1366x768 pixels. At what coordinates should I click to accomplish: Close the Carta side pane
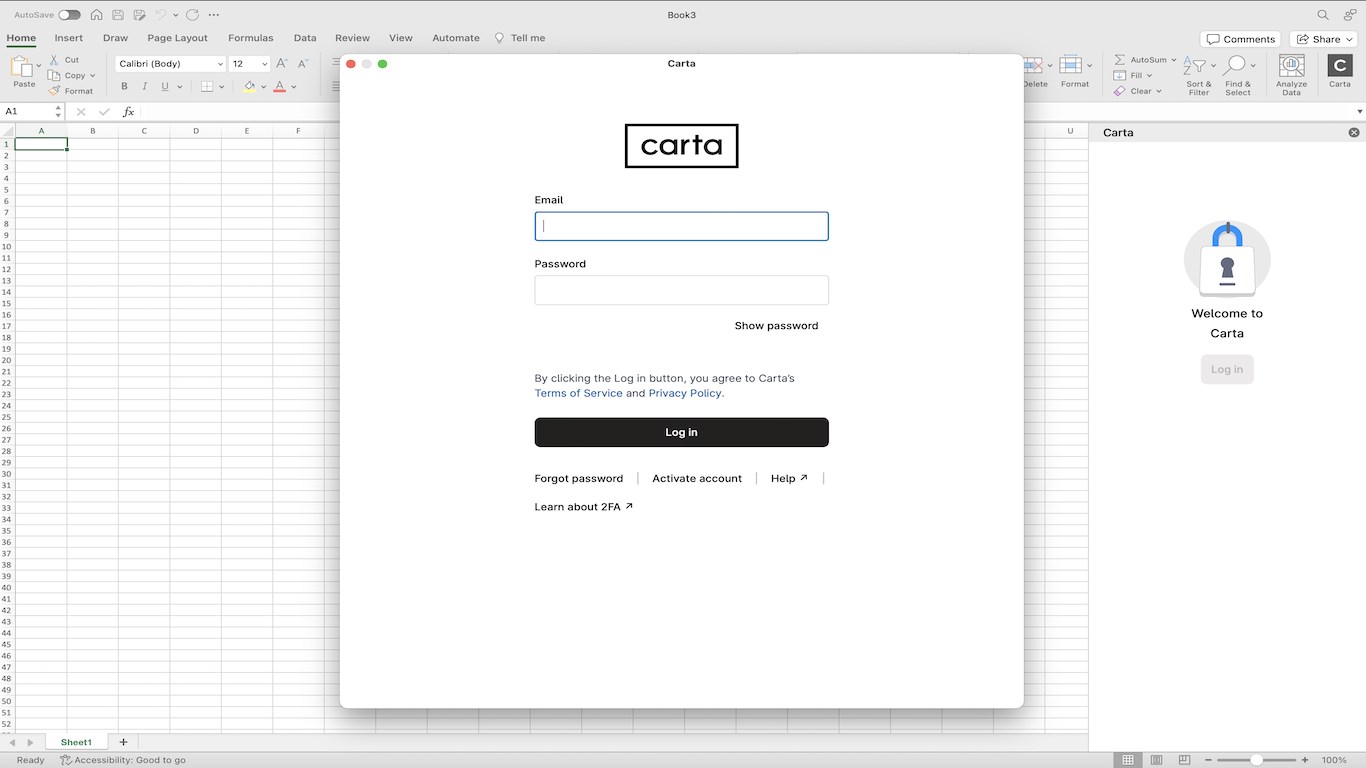tap(1354, 132)
